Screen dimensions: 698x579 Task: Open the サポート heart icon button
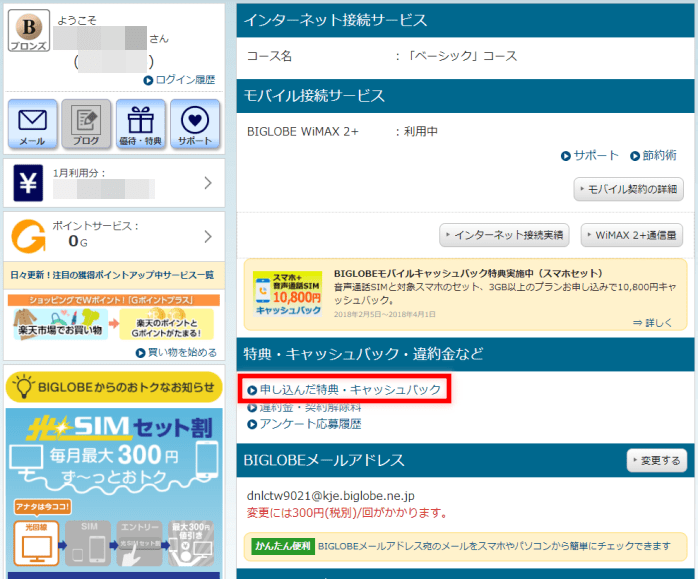(195, 124)
